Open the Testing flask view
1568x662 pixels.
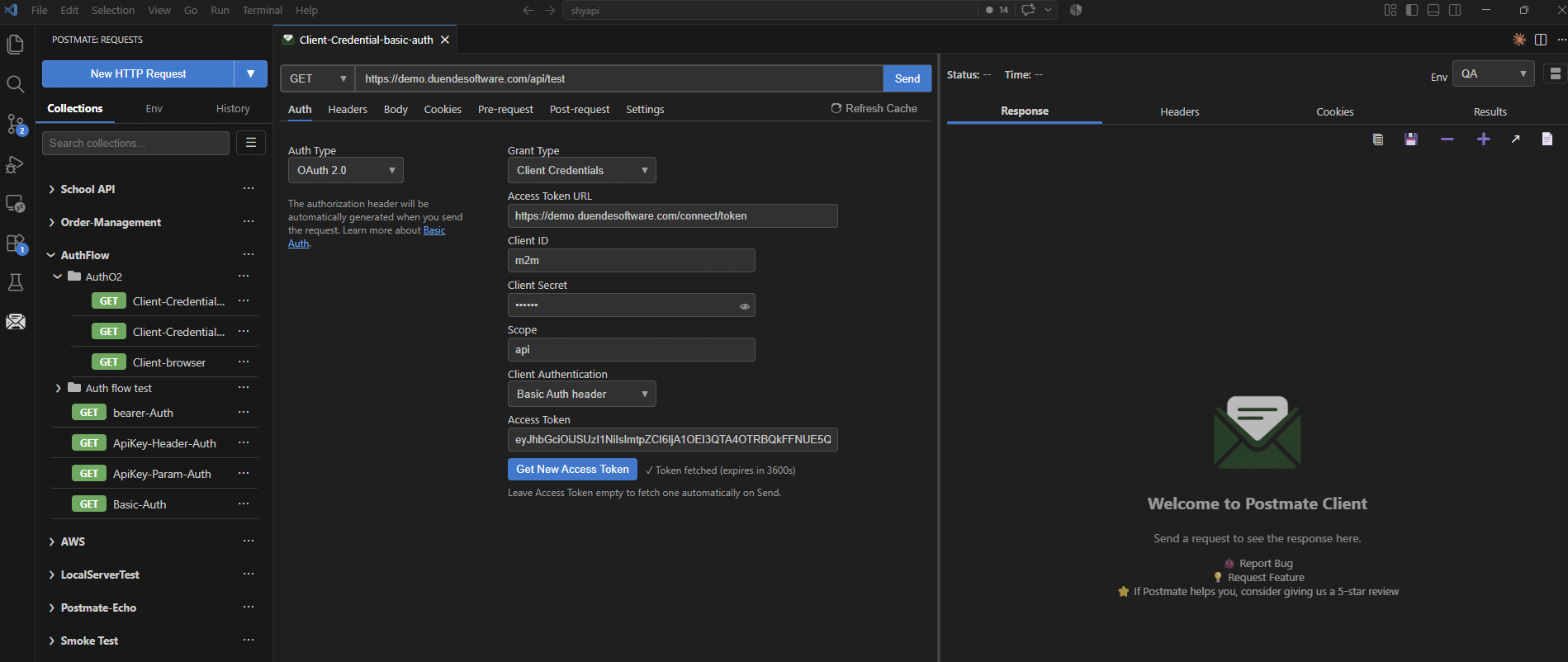click(15, 282)
